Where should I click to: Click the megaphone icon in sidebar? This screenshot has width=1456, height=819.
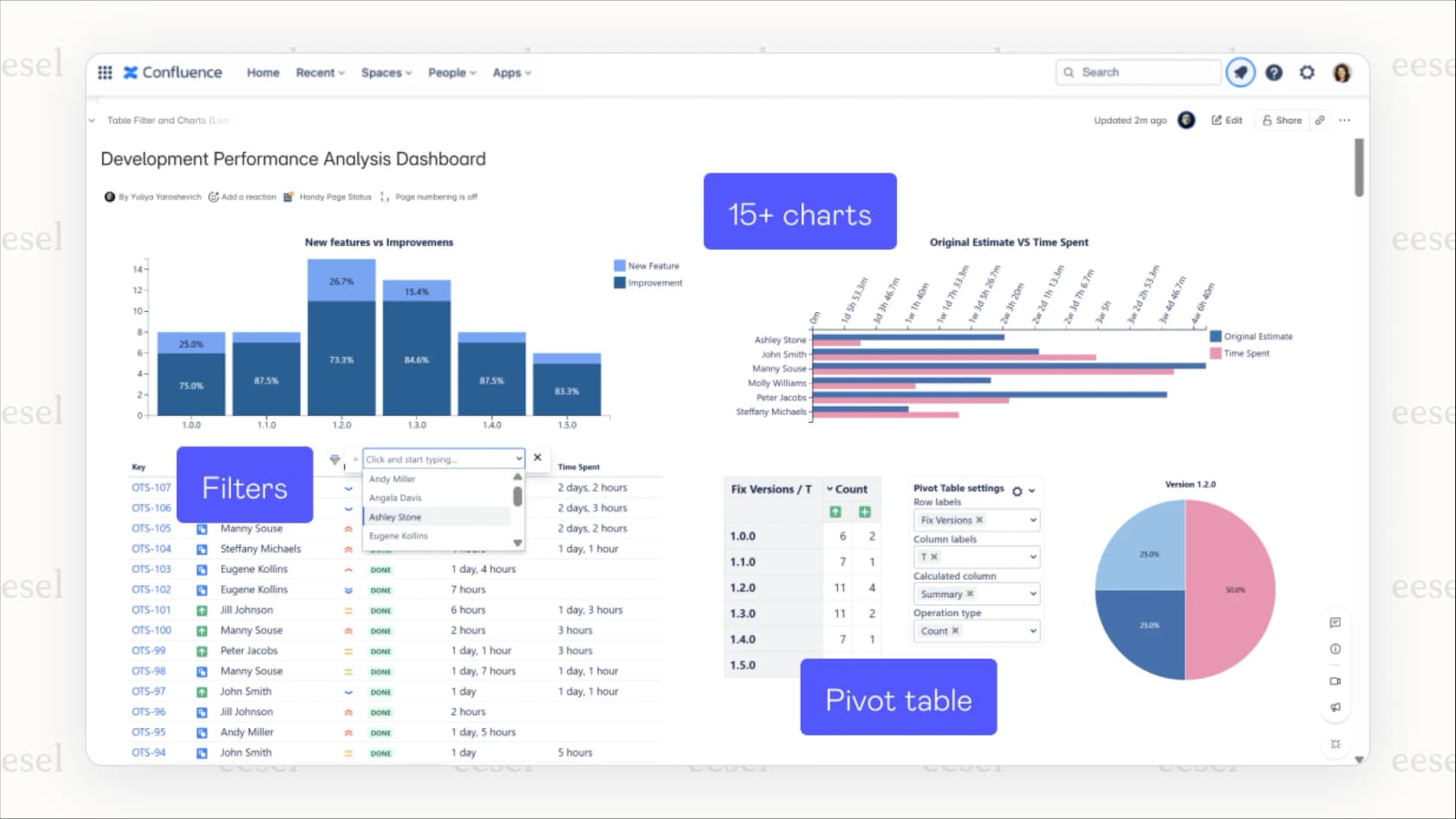1336,707
